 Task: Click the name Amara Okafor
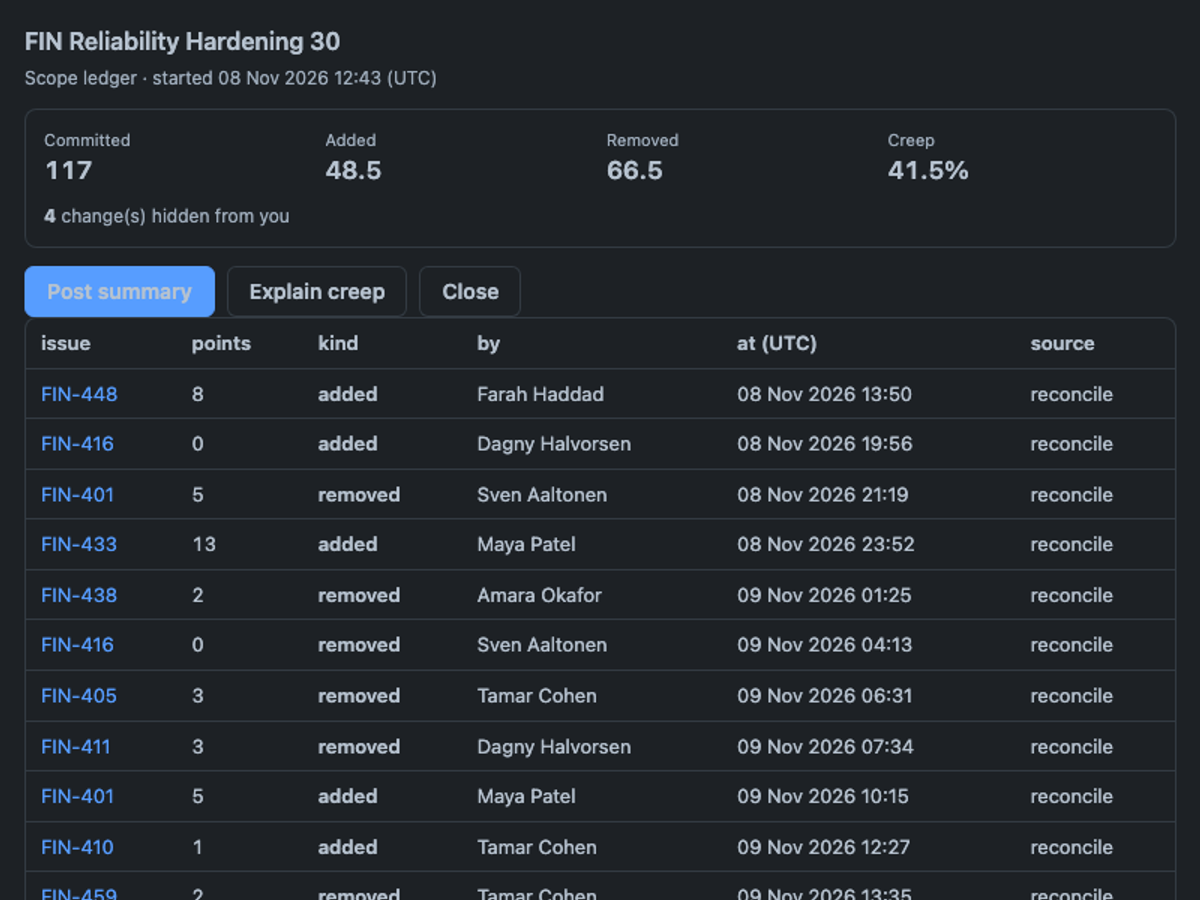(x=539, y=595)
